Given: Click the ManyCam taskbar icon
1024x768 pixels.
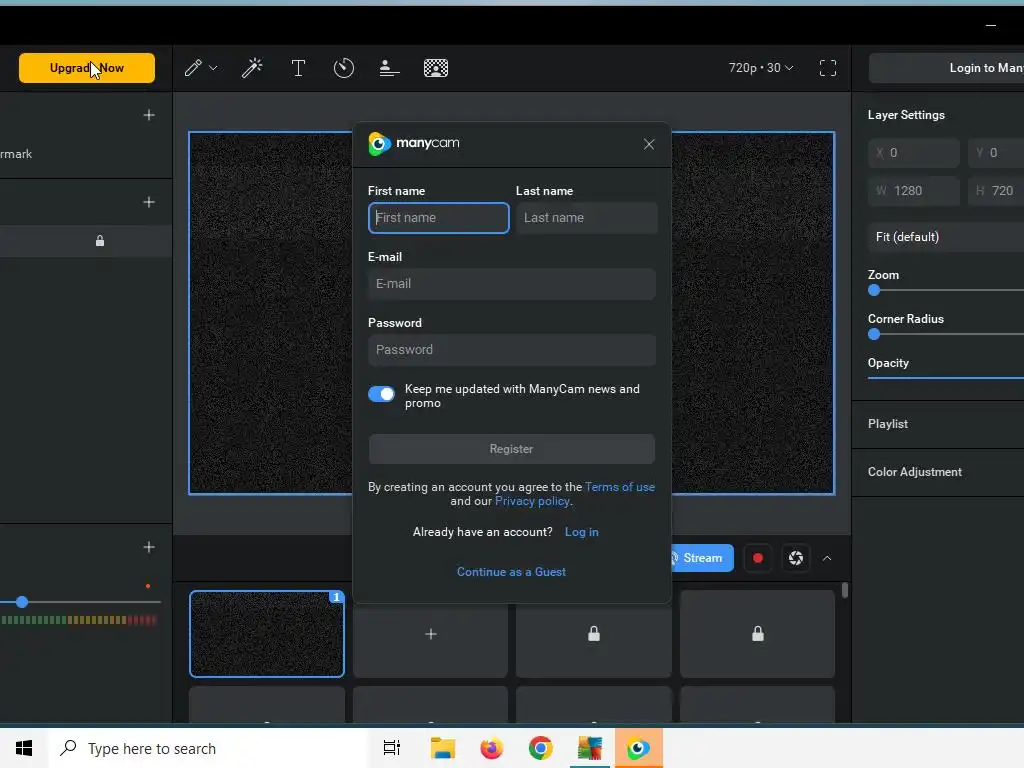Looking at the screenshot, I should (638, 748).
